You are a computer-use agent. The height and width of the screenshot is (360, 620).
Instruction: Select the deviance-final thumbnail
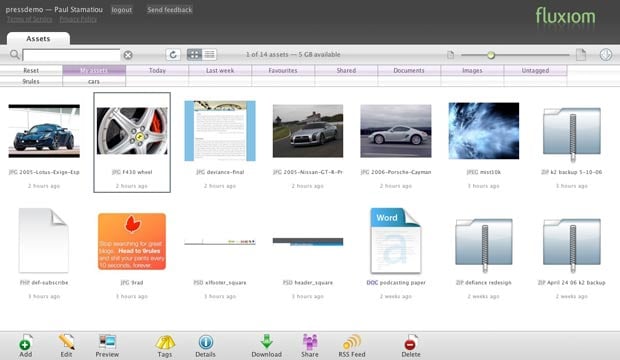(x=220, y=131)
